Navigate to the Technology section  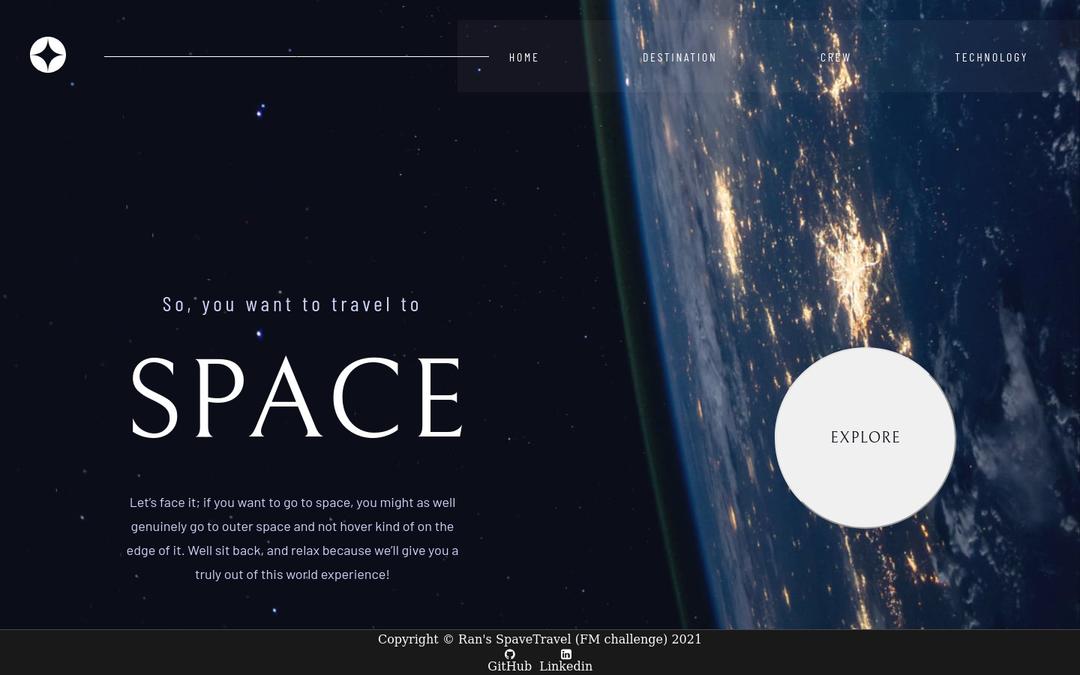click(x=990, y=57)
